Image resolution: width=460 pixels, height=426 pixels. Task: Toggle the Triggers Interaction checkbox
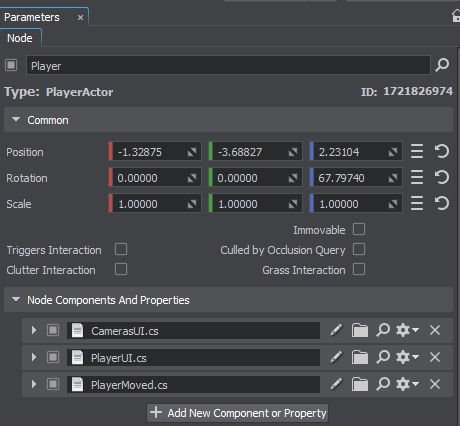121,249
